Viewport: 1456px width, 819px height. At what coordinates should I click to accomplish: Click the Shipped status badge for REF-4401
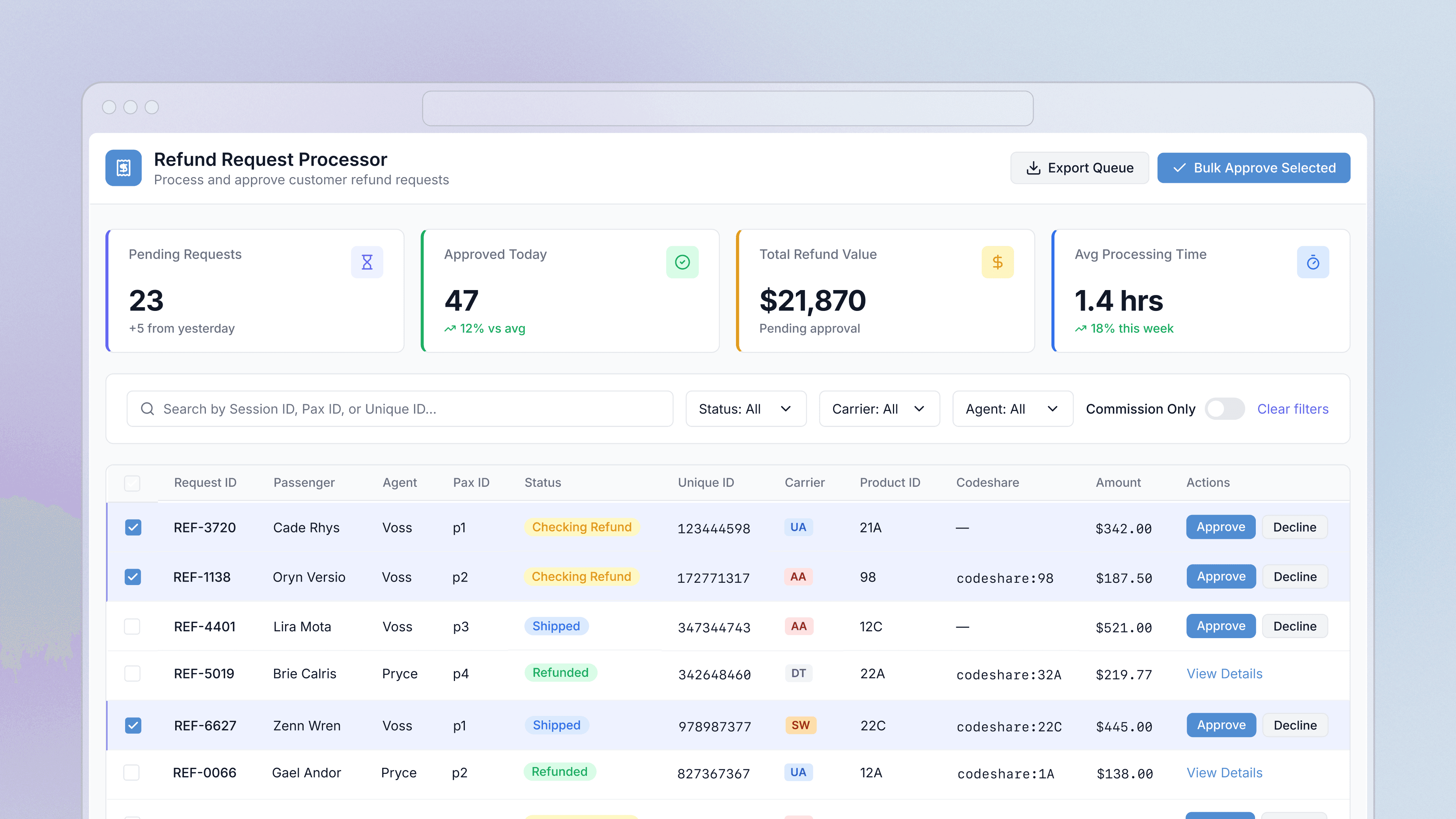coord(556,626)
